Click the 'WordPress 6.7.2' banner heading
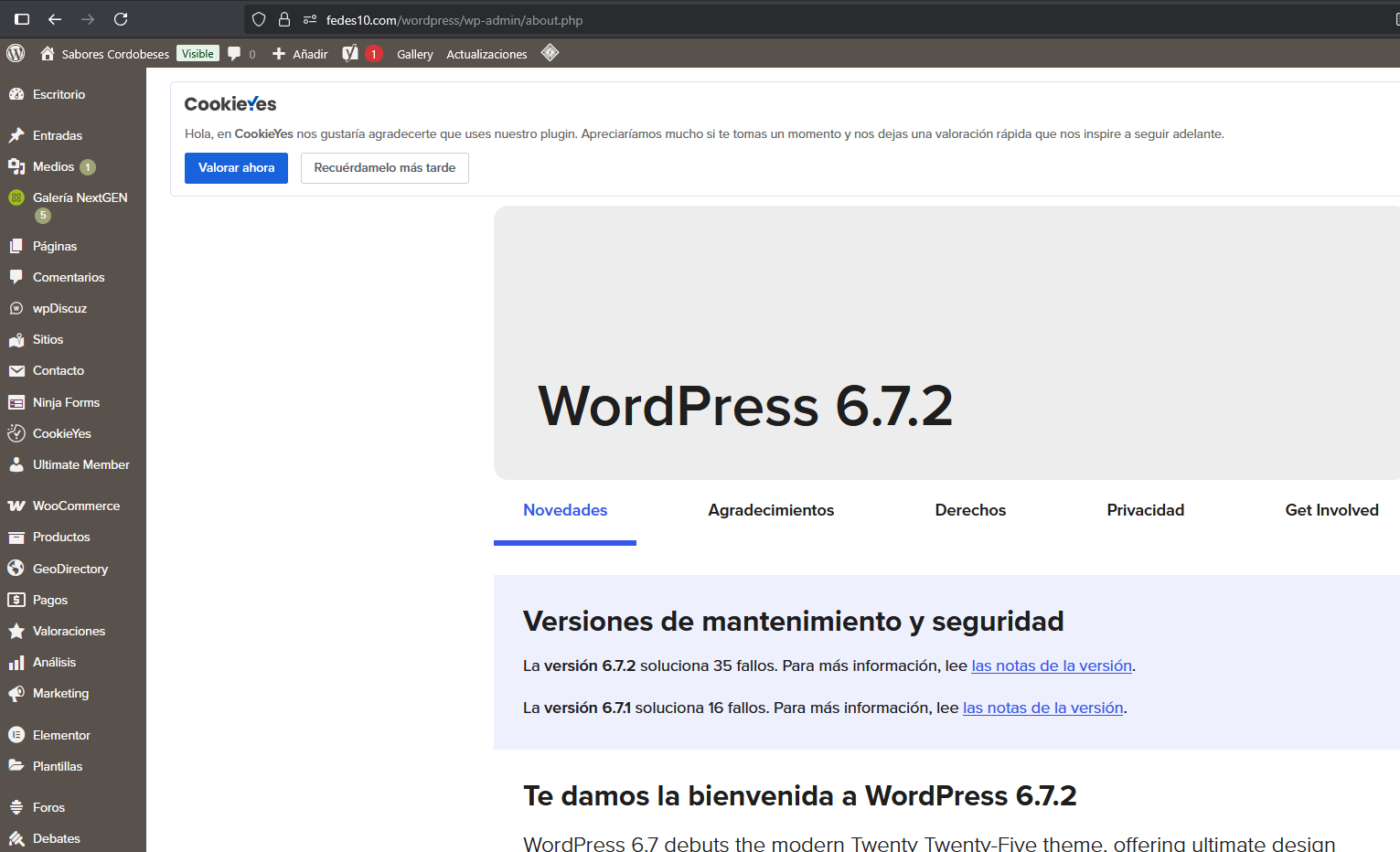 tap(745, 406)
